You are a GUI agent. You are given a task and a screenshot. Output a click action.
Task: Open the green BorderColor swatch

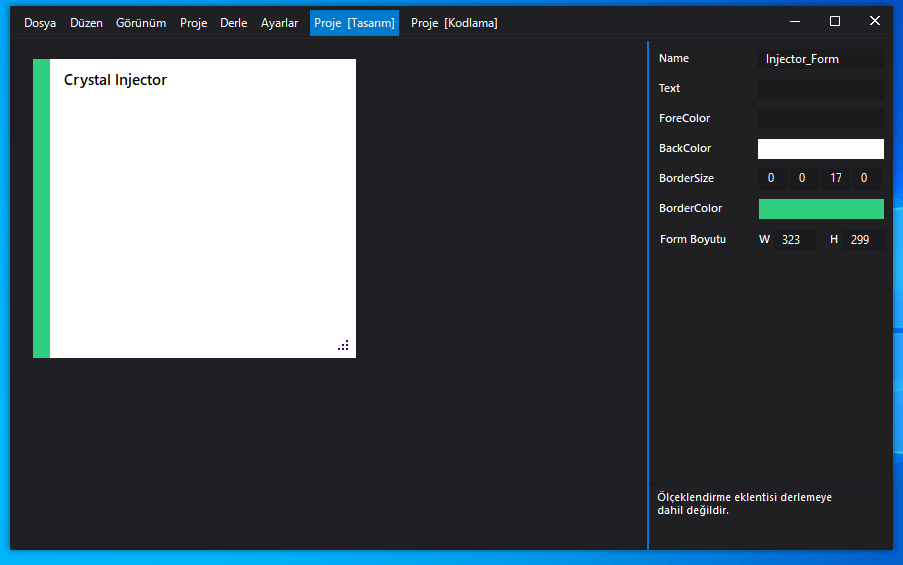tap(821, 208)
